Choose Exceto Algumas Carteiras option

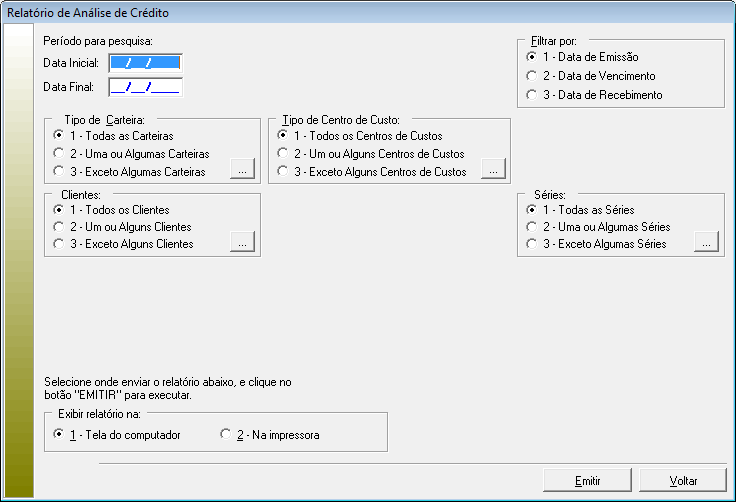[58, 172]
